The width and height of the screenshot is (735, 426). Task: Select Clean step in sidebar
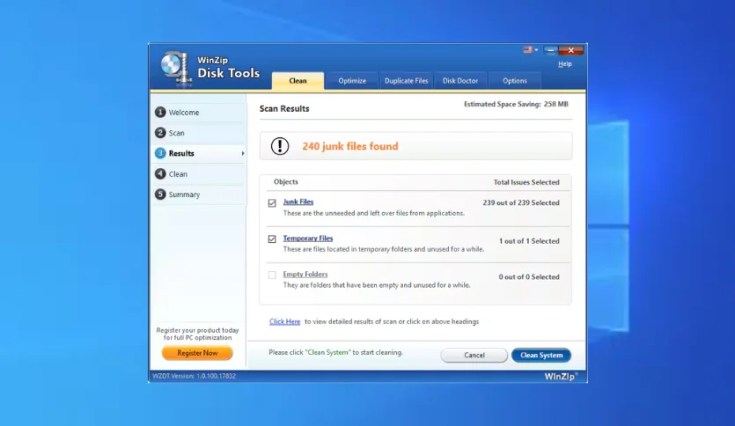[x=198, y=174]
